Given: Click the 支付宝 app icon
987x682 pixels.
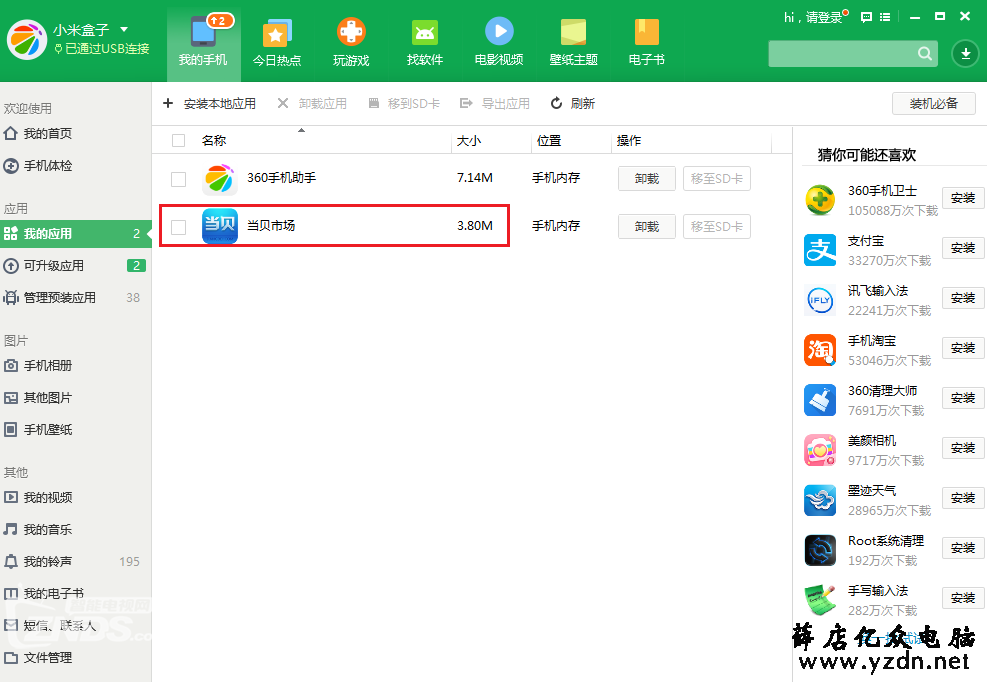Looking at the screenshot, I should [820, 250].
